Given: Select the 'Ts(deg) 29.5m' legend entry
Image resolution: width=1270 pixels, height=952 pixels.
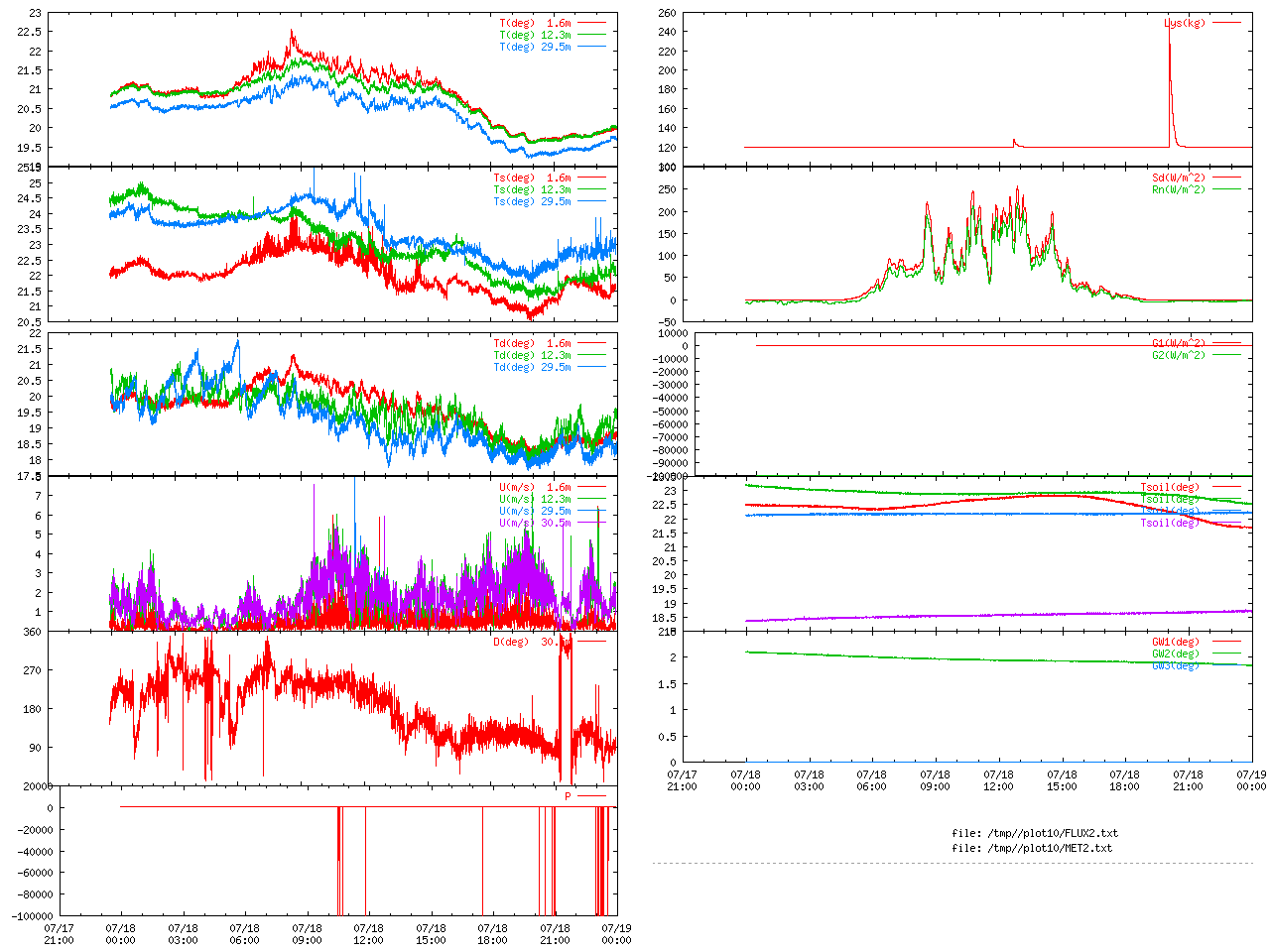Looking at the screenshot, I should click(533, 201).
